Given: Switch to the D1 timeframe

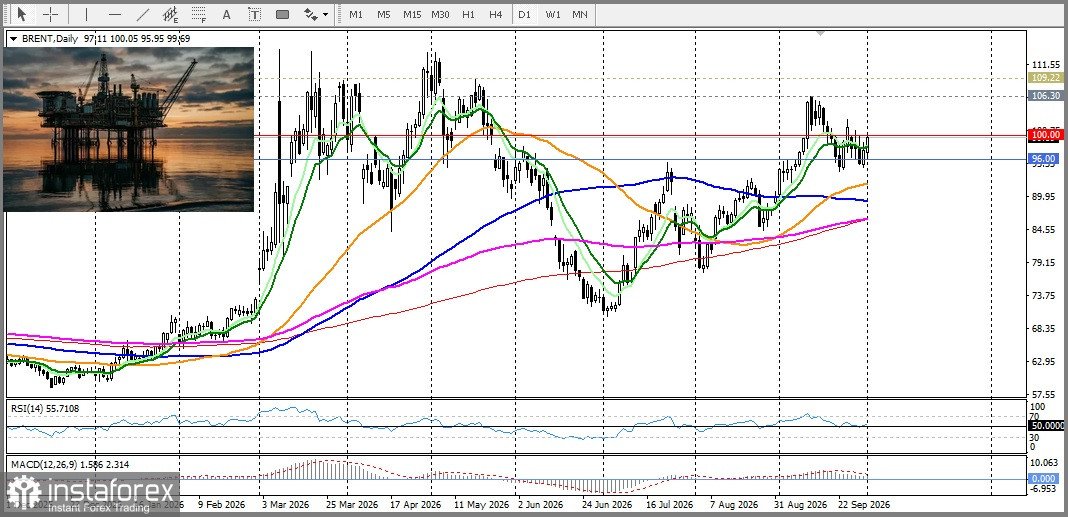Looking at the screenshot, I should coord(524,14).
